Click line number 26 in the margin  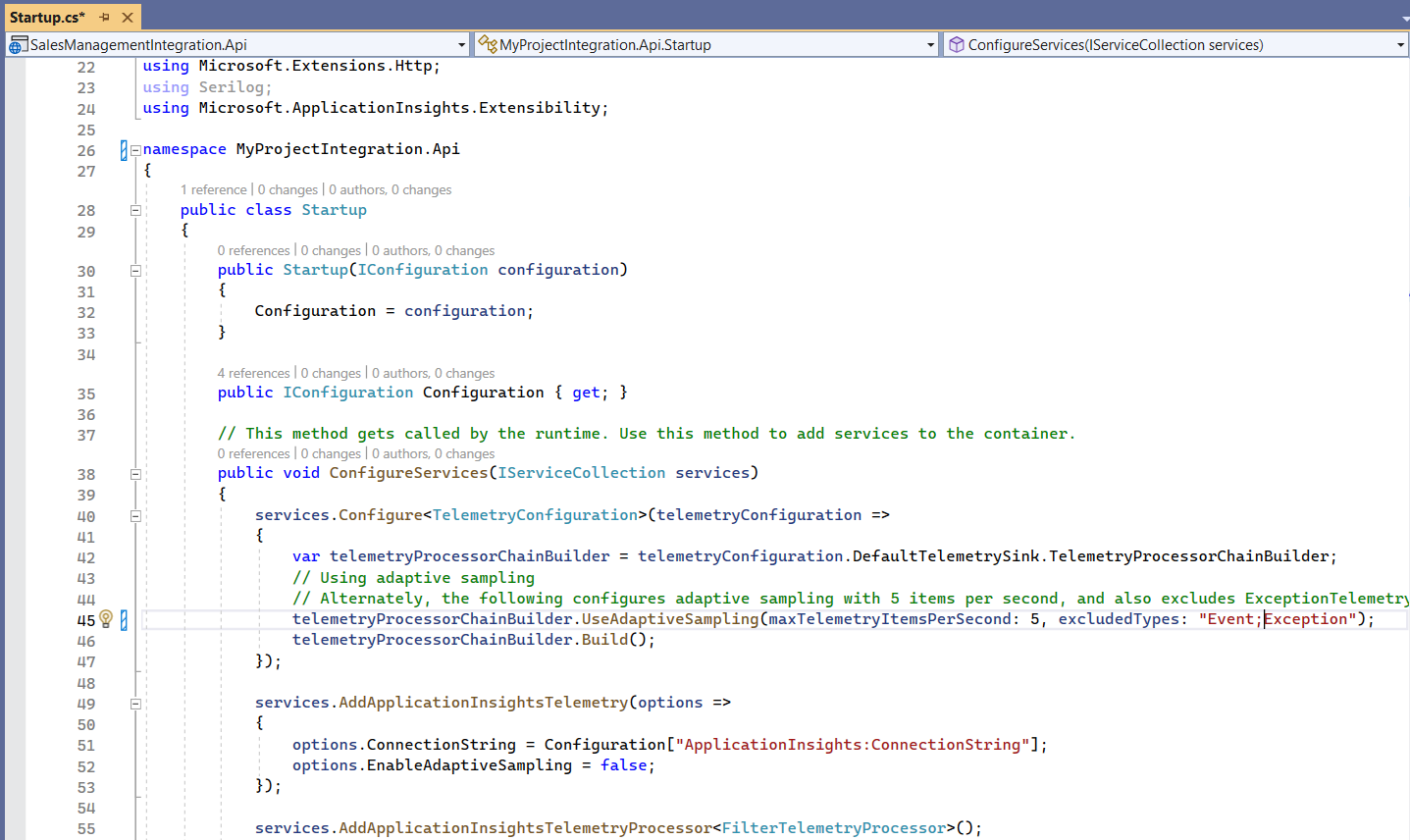point(86,150)
